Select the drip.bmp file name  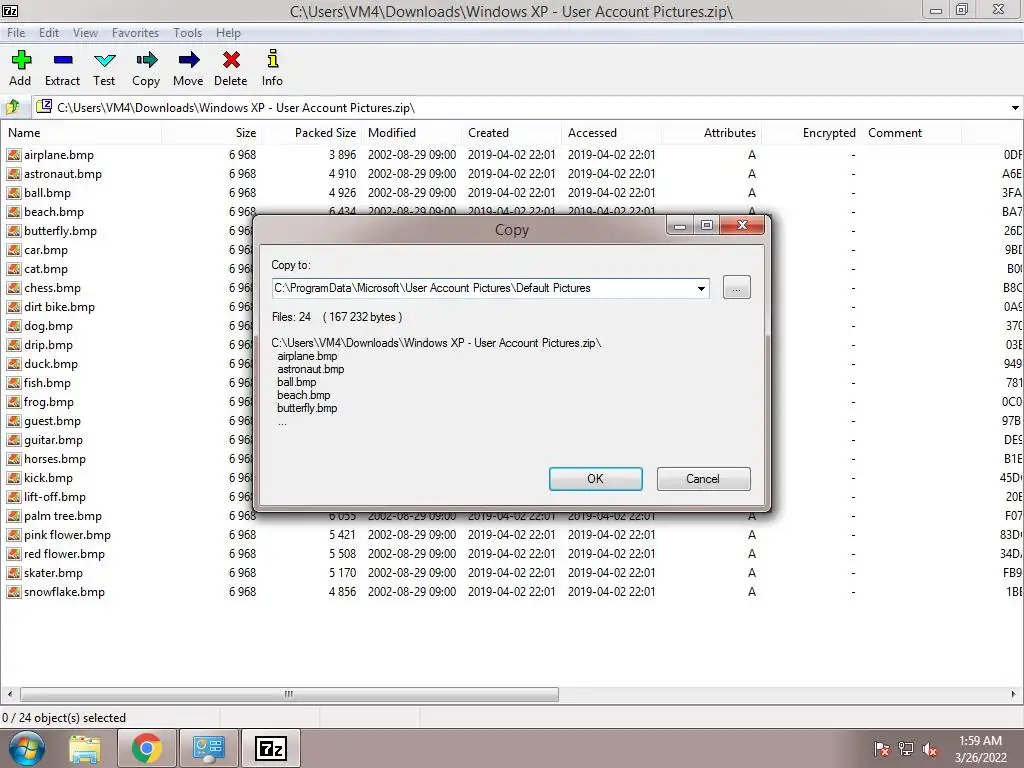coord(48,345)
